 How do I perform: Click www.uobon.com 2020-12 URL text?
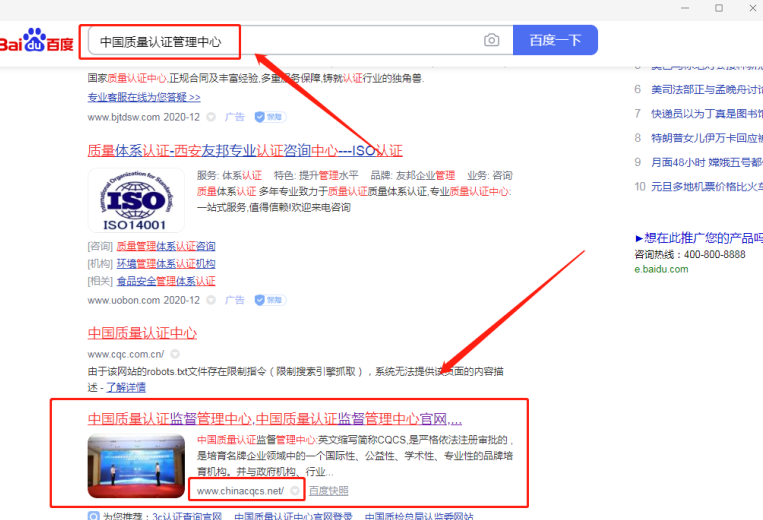tap(144, 300)
